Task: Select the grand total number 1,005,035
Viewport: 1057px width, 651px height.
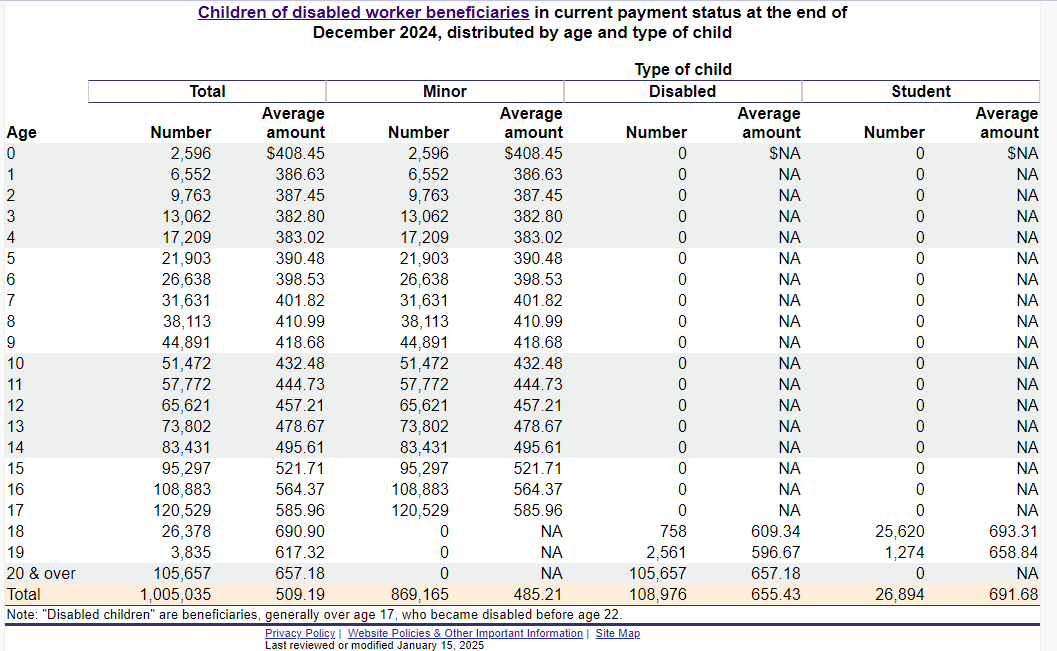Action: click(175, 594)
